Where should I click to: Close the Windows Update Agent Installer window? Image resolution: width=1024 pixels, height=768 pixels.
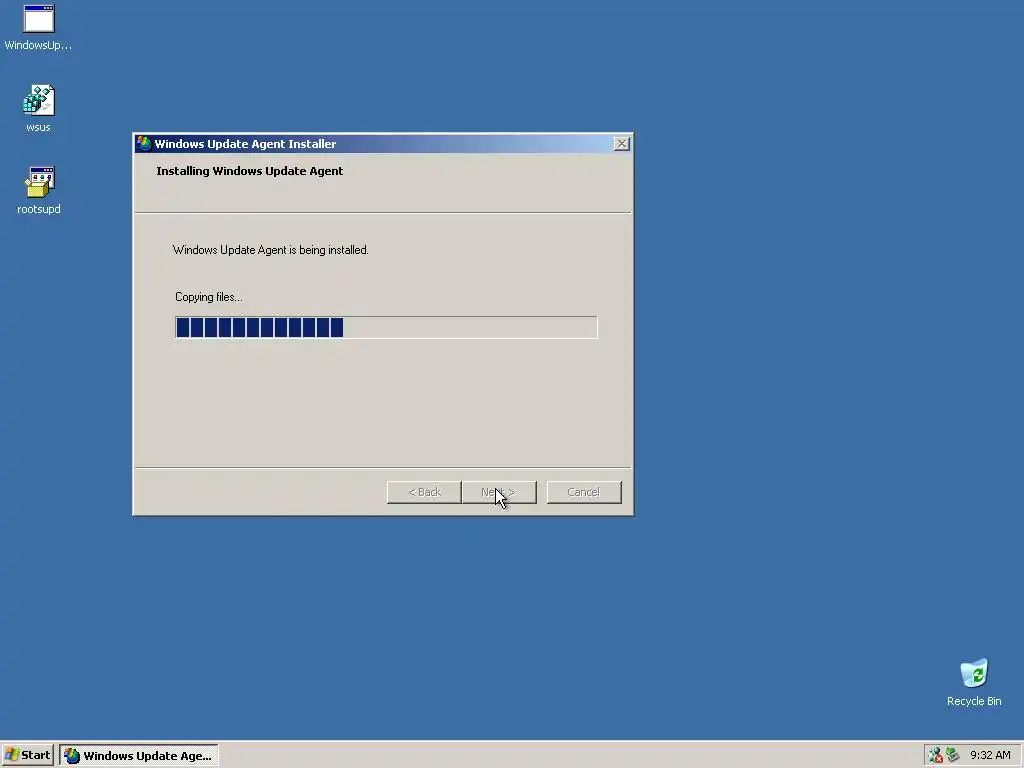622,144
